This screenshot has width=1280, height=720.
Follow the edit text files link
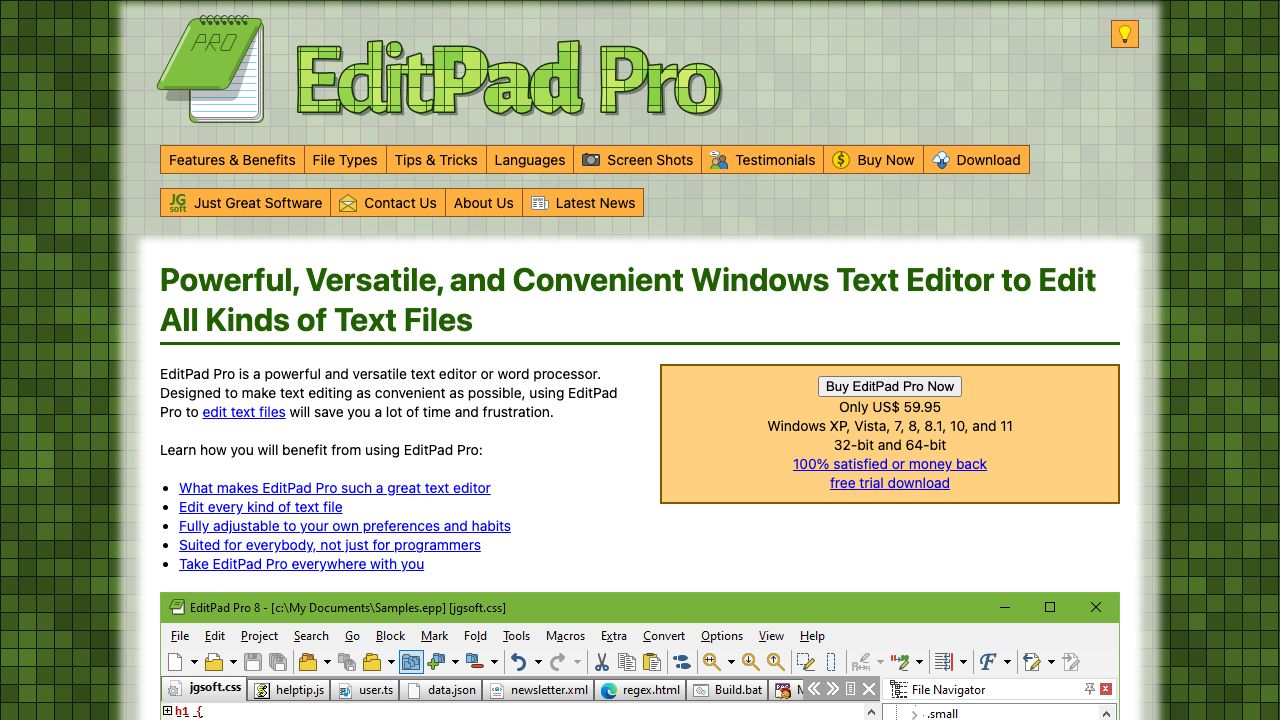click(x=244, y=412)
